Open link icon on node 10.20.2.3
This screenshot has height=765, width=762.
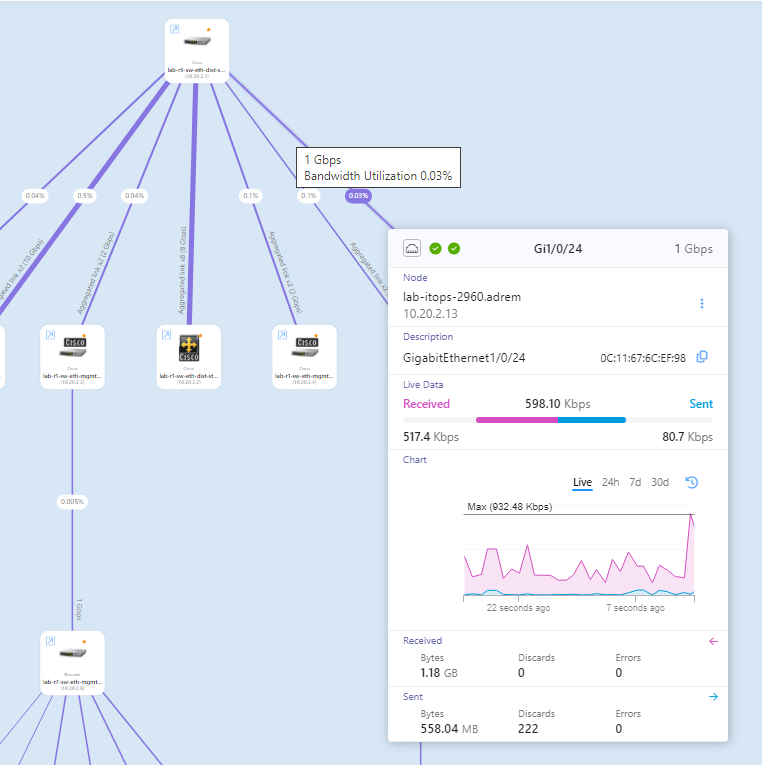[50, 335]
